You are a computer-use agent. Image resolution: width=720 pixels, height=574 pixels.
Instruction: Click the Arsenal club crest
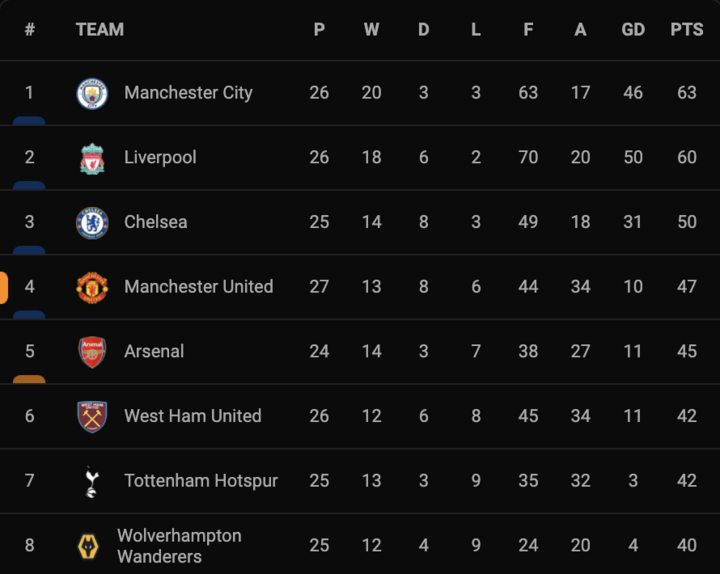pyautogui.click(x=93, y=352)
